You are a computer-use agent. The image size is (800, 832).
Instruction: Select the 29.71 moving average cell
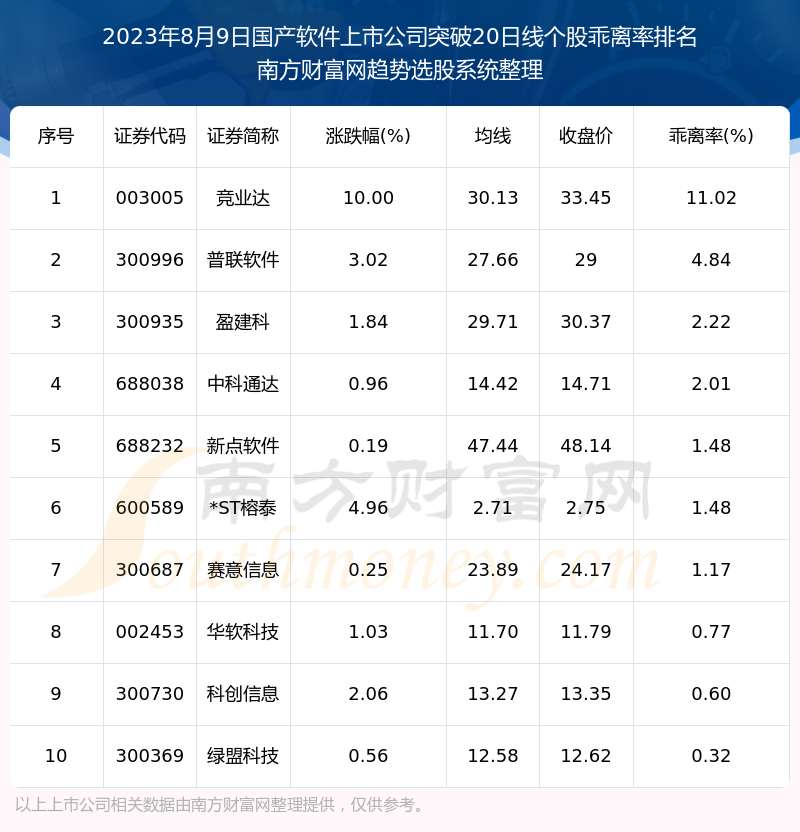click(x=493, y=322)
